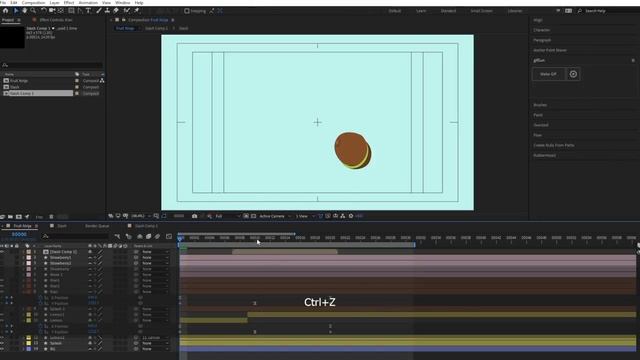Open the viewer magnification ratio dropdown

pyautogui.click(x=141, y=216)
